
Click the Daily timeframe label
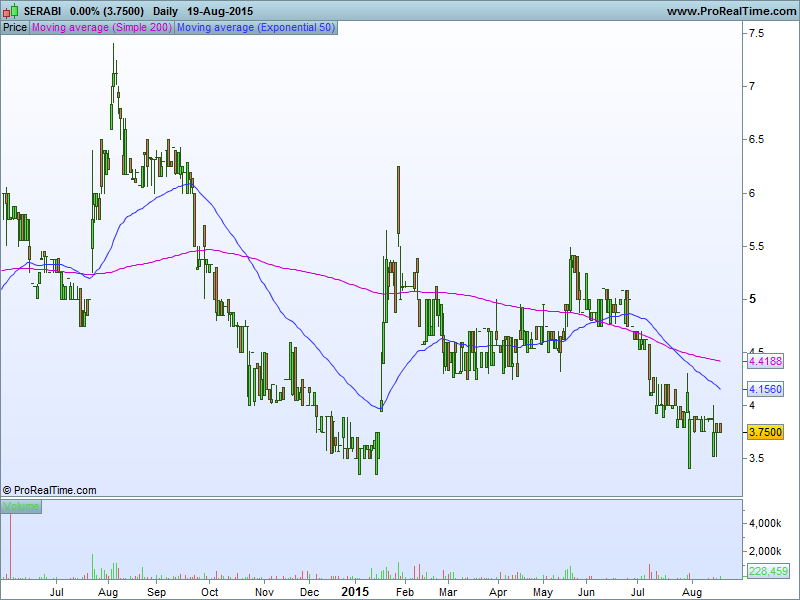(x=165, y=11)
